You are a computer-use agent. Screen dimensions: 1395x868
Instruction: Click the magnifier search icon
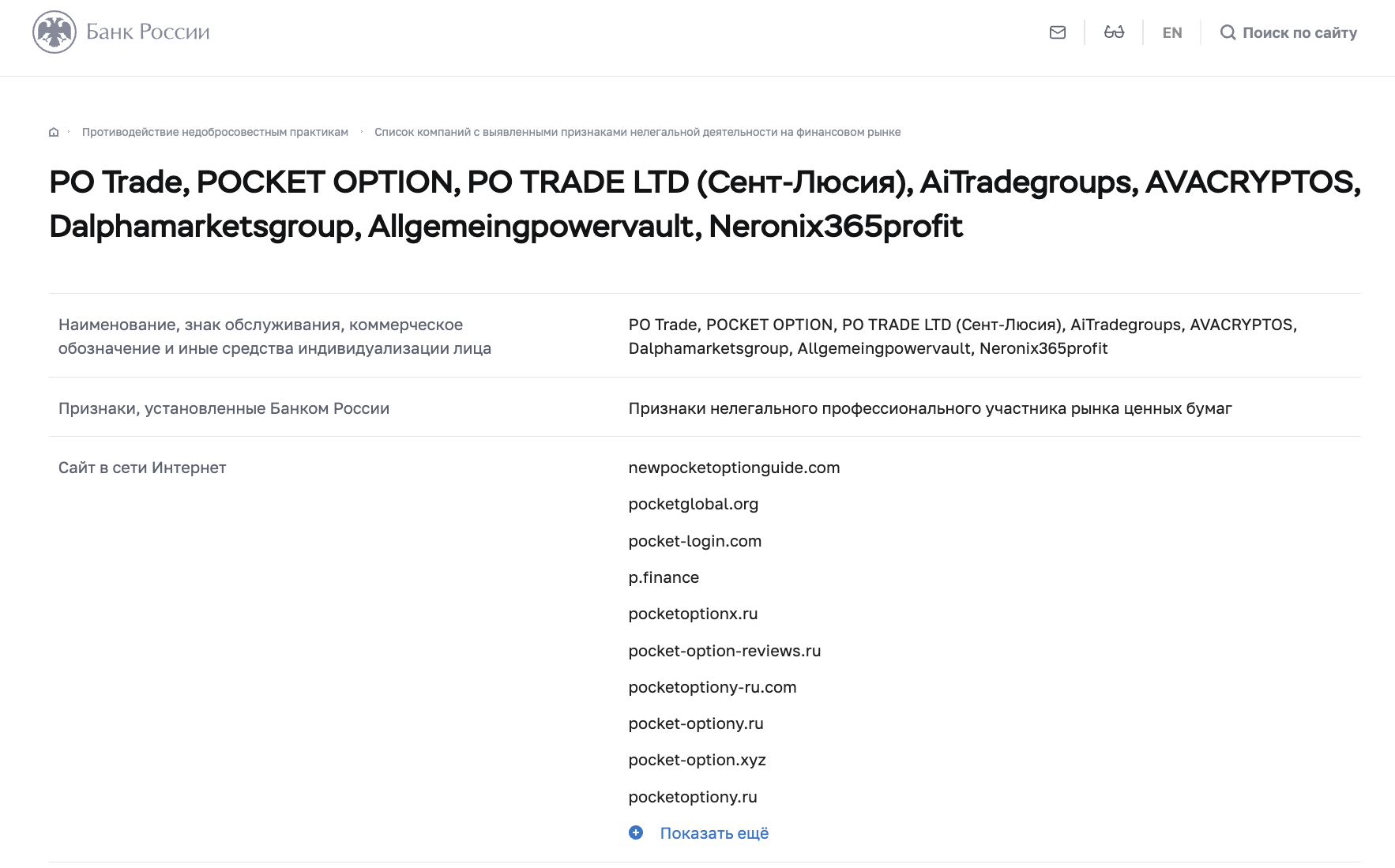pyautogui.click(x=1228, y=32)
